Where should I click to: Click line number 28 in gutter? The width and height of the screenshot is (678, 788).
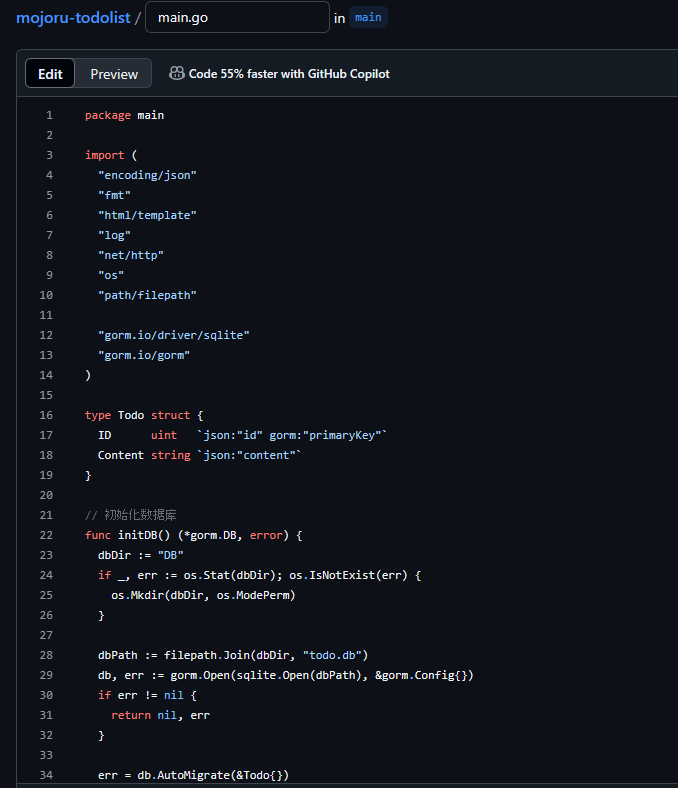click(46, 655)
